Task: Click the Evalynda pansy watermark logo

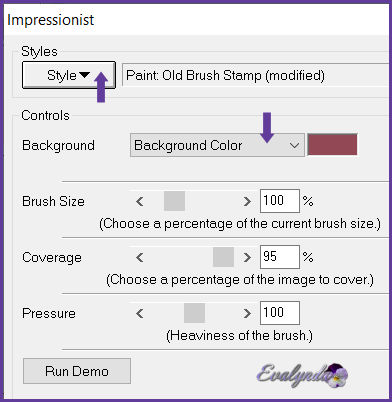Action: pos(303,375)
